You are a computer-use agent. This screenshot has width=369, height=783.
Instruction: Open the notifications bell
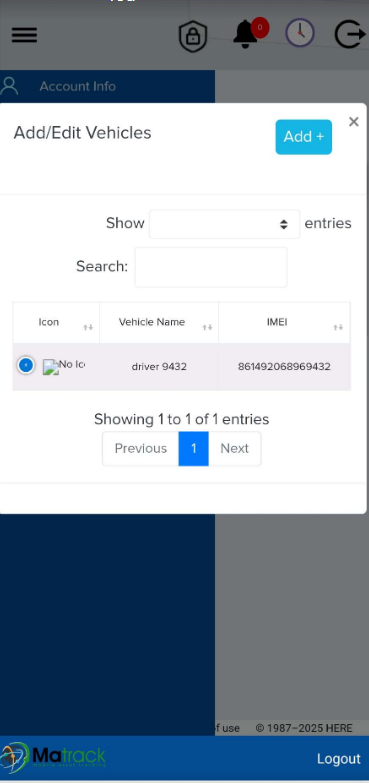click(246, 34)
